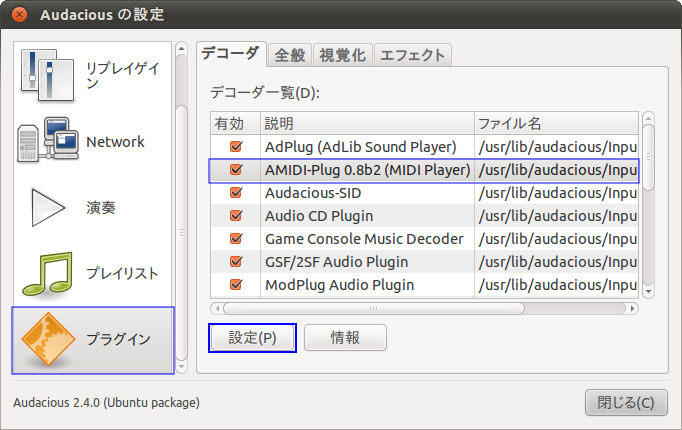Viewport: 682px width, 430px height.
Task: Select the GSF/2SF Audio Plugin row text
Action: pyautogui.click(x=337, y=262)
